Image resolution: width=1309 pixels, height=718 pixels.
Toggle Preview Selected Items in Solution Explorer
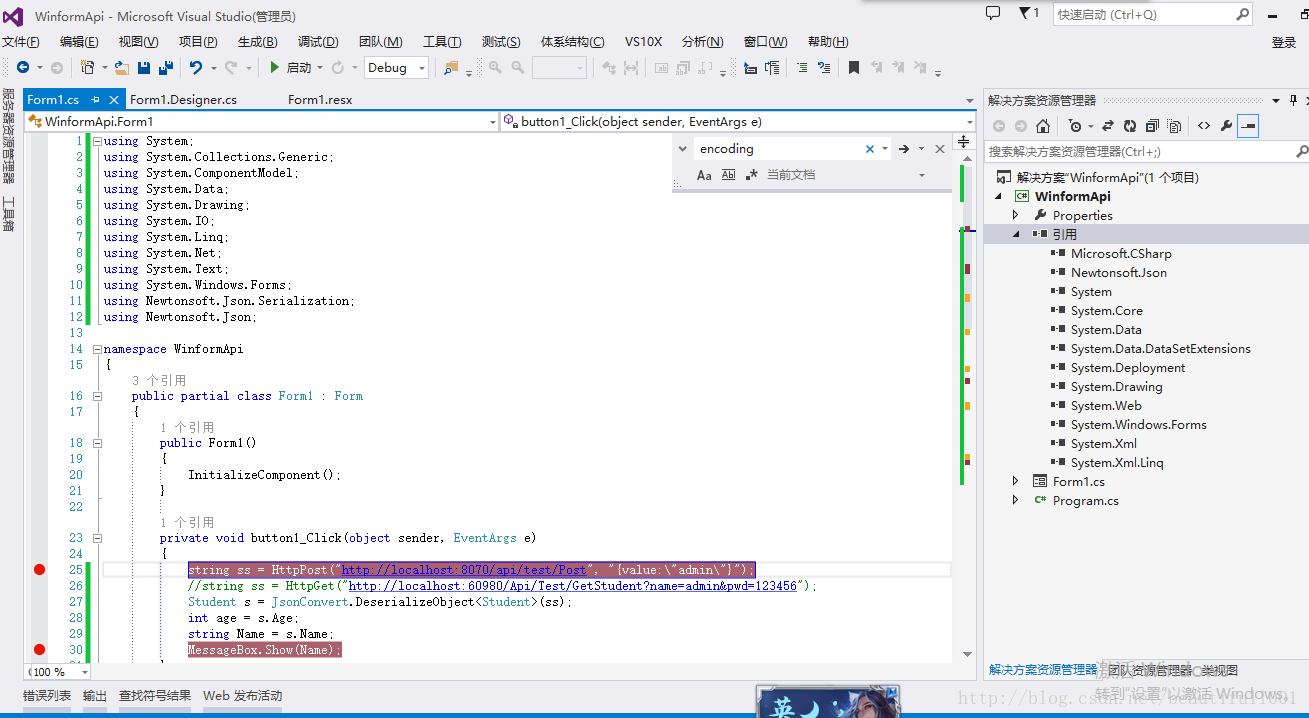pyautogui.click(x=1248, y=126)
